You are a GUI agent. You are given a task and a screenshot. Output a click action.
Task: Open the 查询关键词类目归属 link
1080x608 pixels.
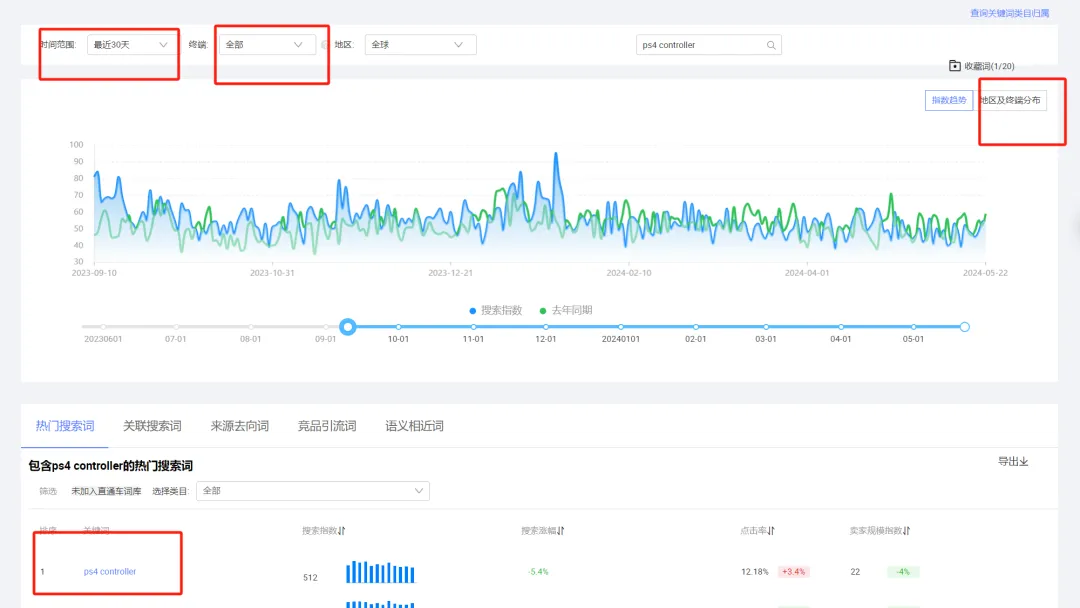tap(1010, 13)
